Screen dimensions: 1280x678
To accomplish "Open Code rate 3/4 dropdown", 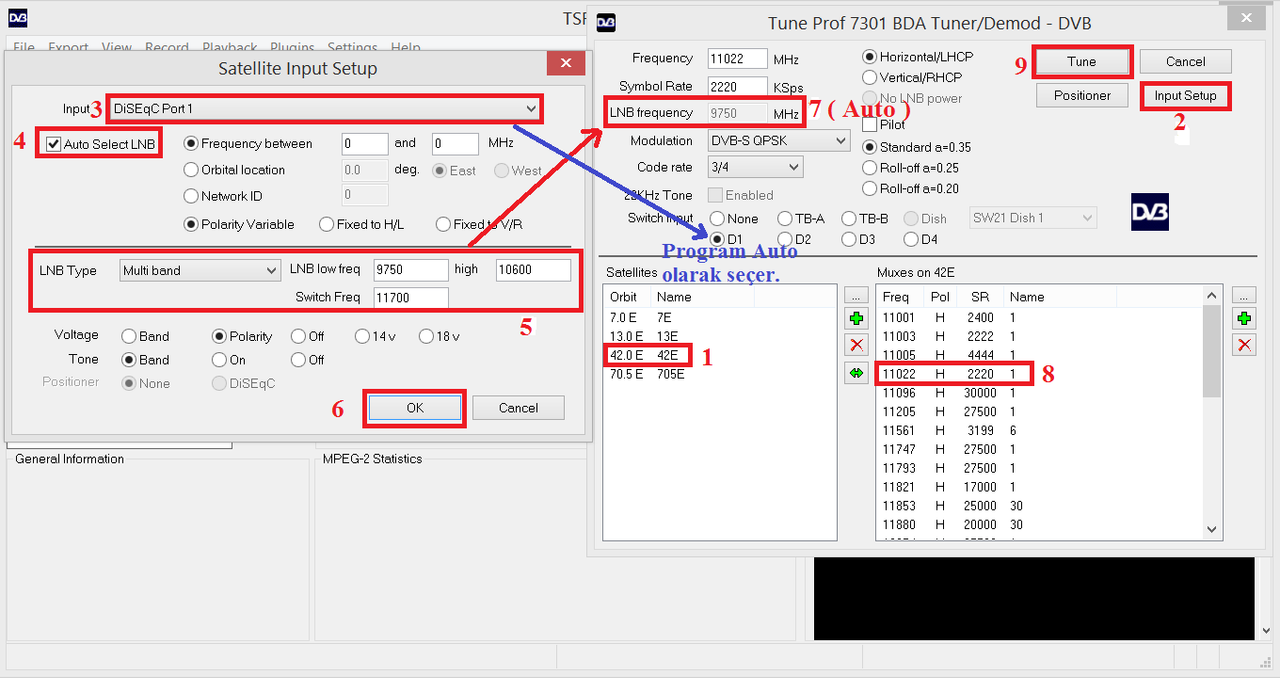I will [755, 167].
